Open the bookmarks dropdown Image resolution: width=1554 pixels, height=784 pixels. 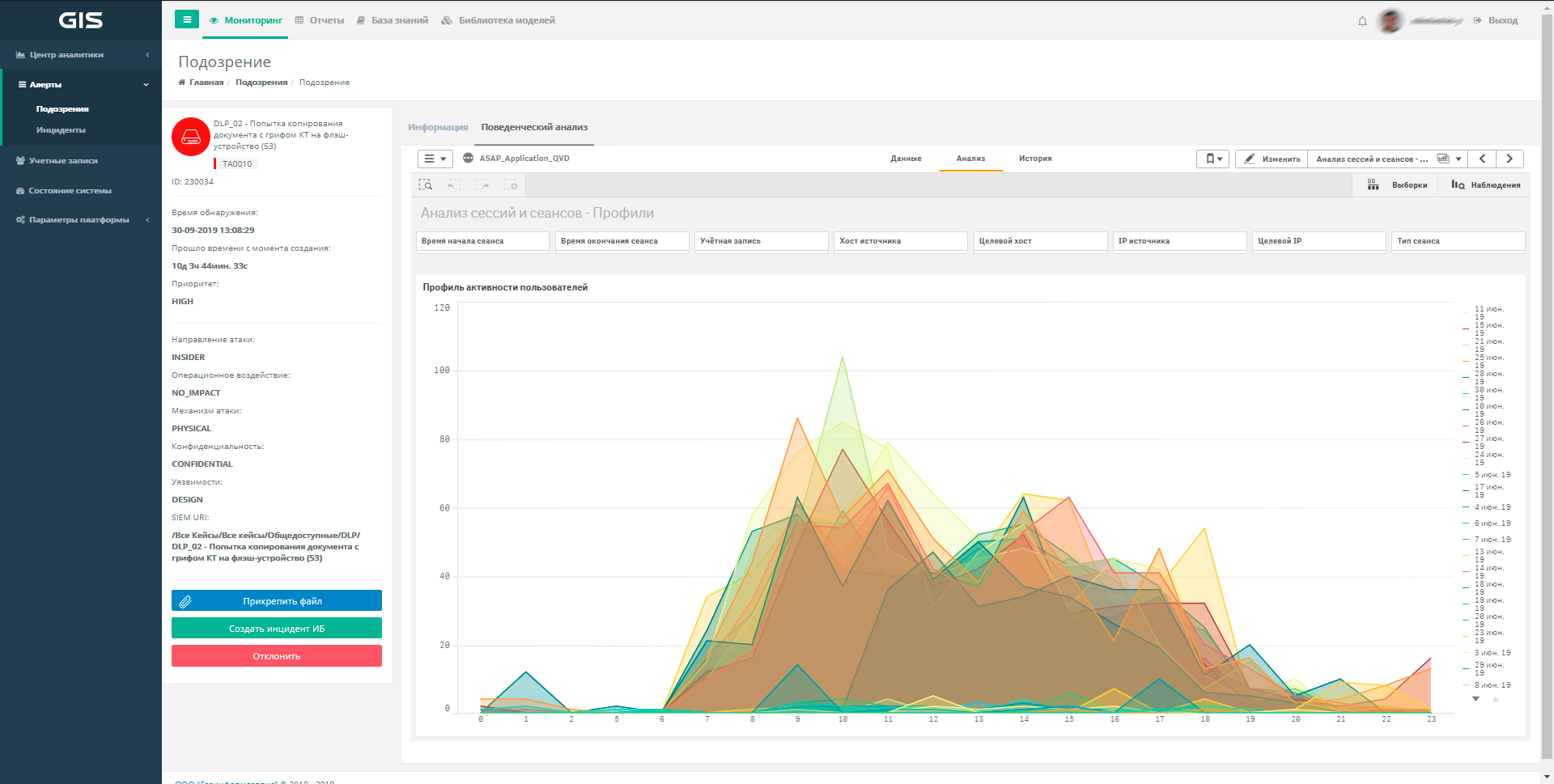[1212, 159]
